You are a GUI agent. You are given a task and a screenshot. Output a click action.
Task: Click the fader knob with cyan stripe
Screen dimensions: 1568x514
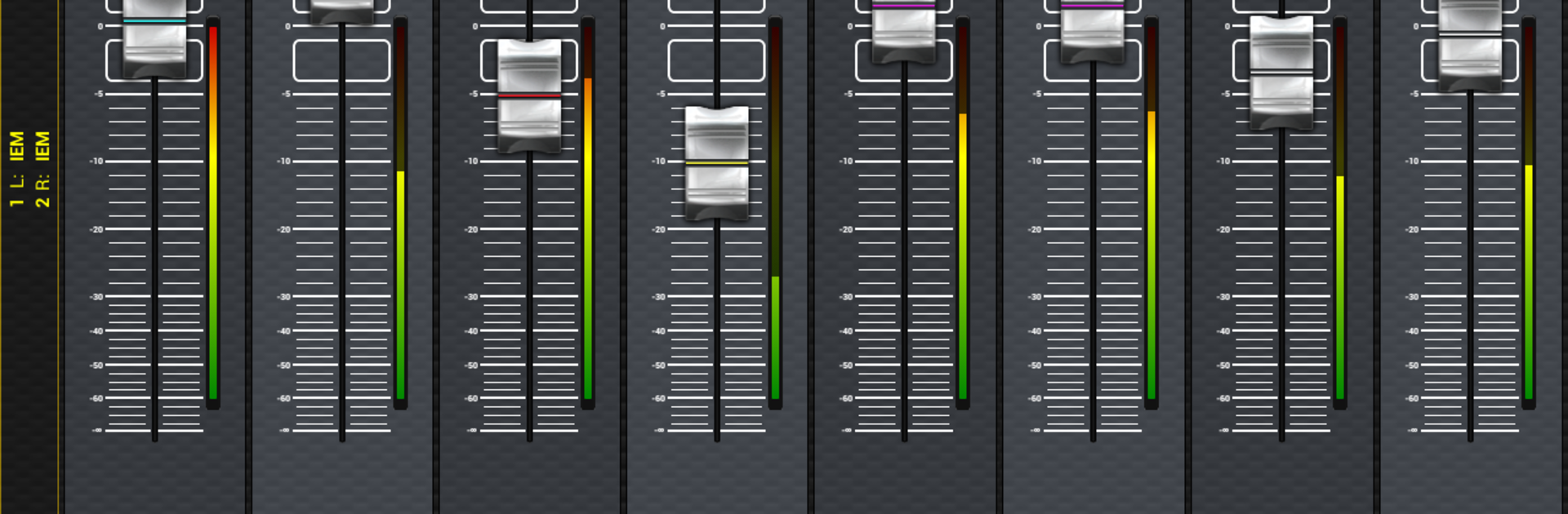click(154, 38)
